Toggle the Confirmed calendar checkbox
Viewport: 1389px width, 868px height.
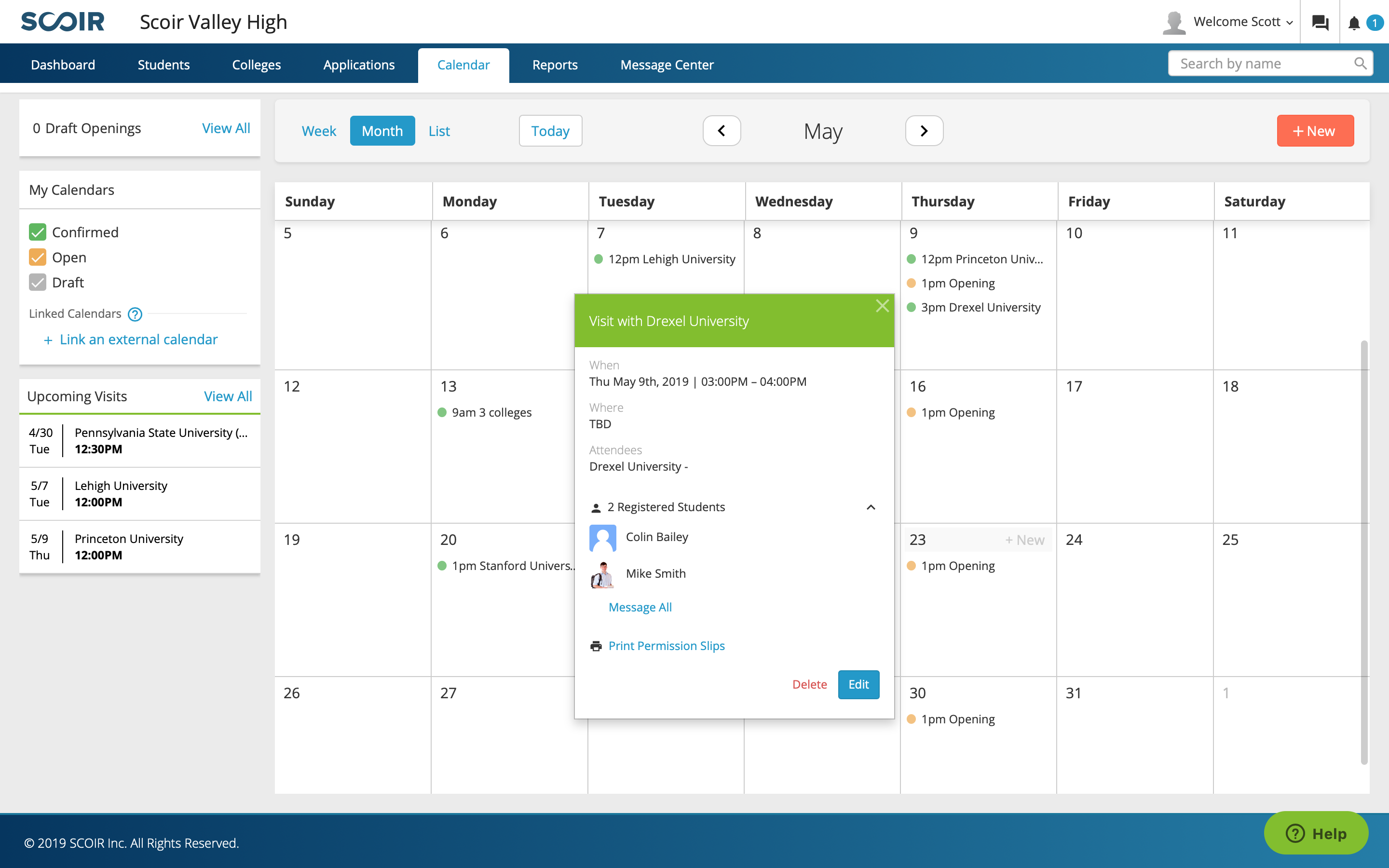click(37, 231)
